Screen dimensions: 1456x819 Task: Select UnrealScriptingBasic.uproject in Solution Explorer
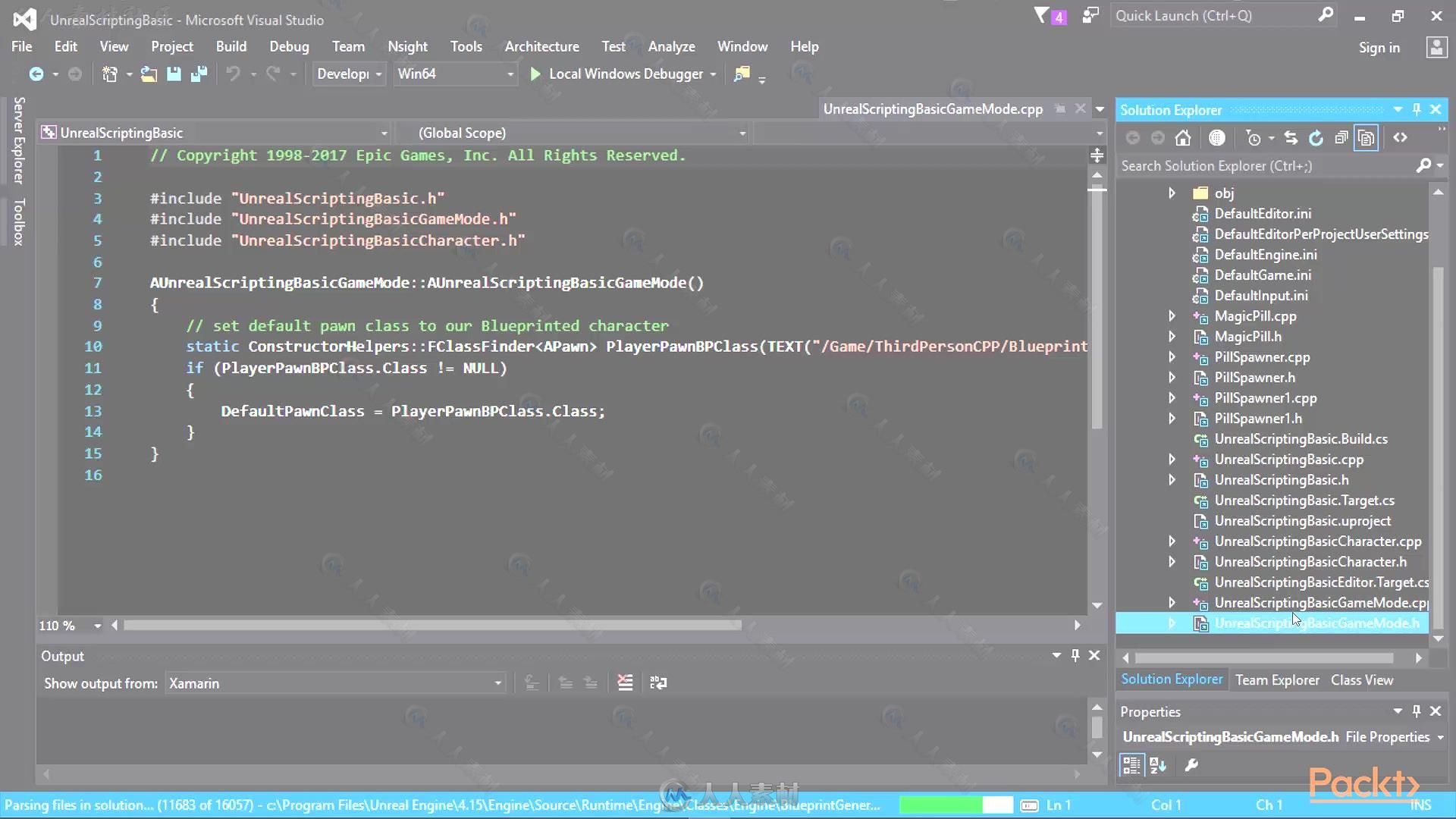coord(1302,520)
